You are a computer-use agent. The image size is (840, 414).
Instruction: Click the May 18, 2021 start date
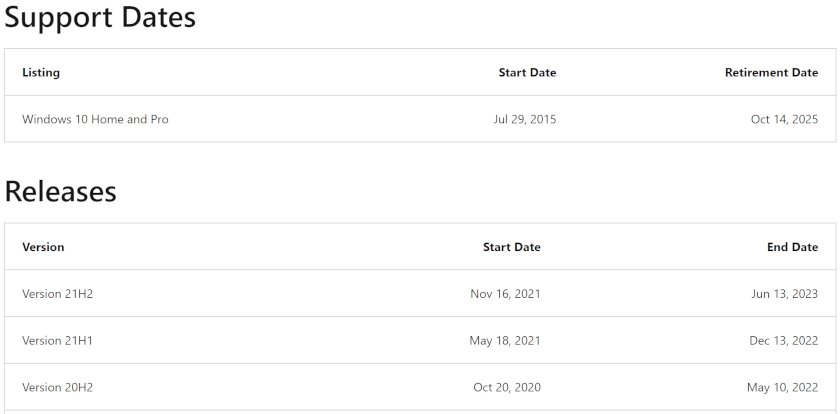coord(505,340)
